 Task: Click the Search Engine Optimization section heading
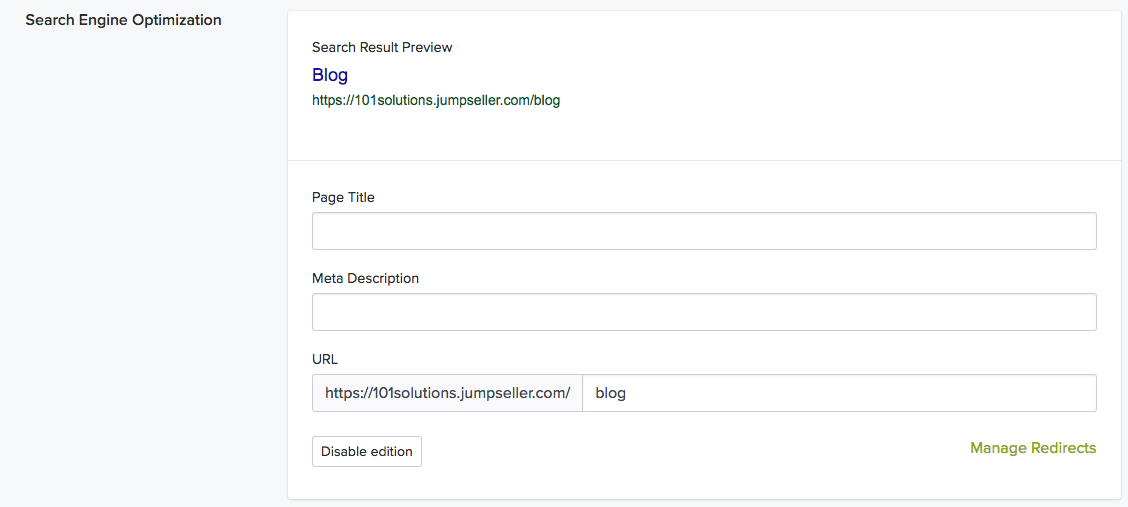point(123,20)
